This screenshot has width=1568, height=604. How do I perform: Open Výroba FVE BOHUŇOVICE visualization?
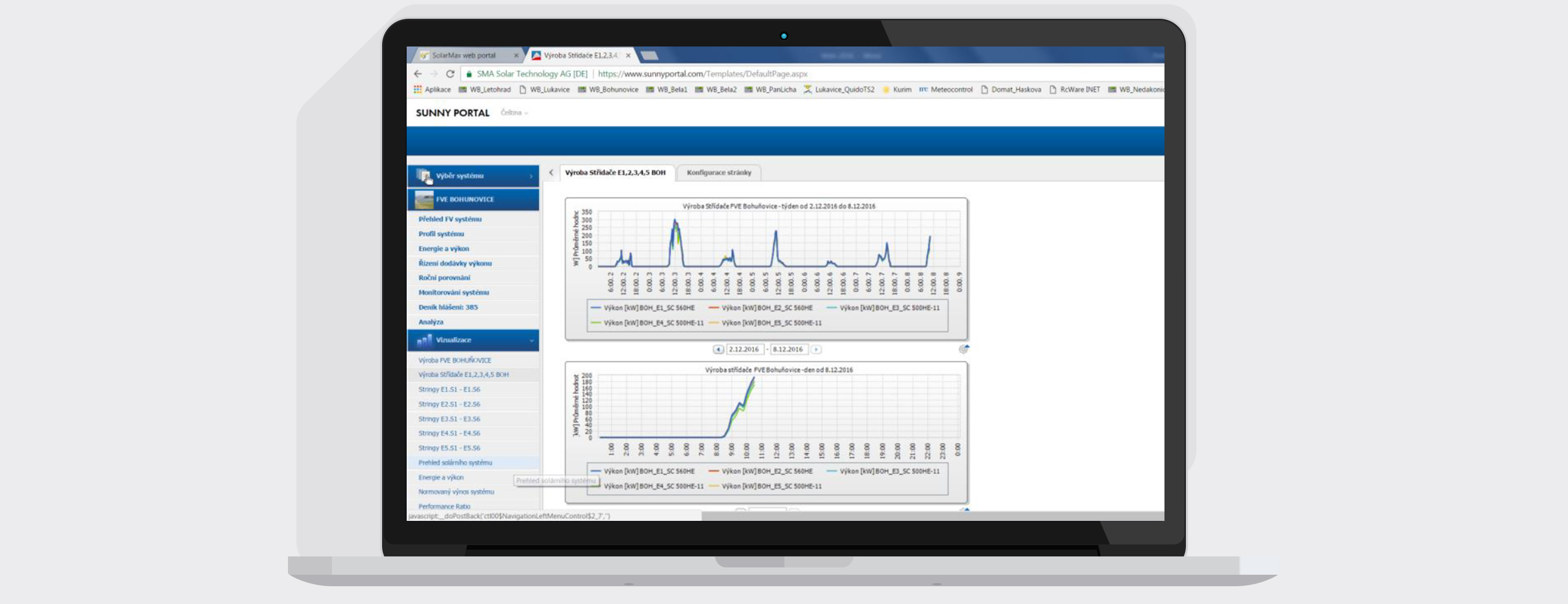(x=455, y=360)
